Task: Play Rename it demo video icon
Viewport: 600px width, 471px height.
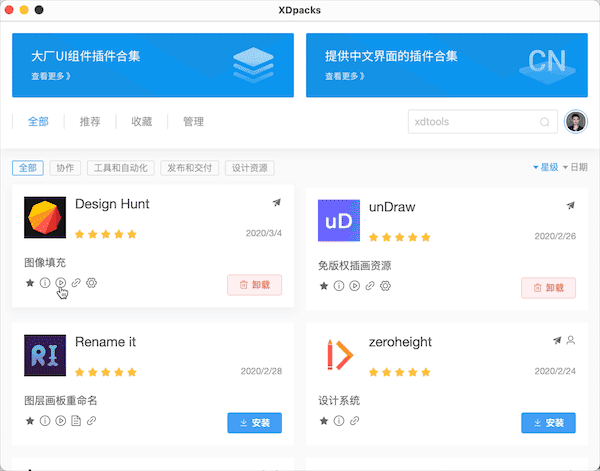Action: [x=60, y=421]
